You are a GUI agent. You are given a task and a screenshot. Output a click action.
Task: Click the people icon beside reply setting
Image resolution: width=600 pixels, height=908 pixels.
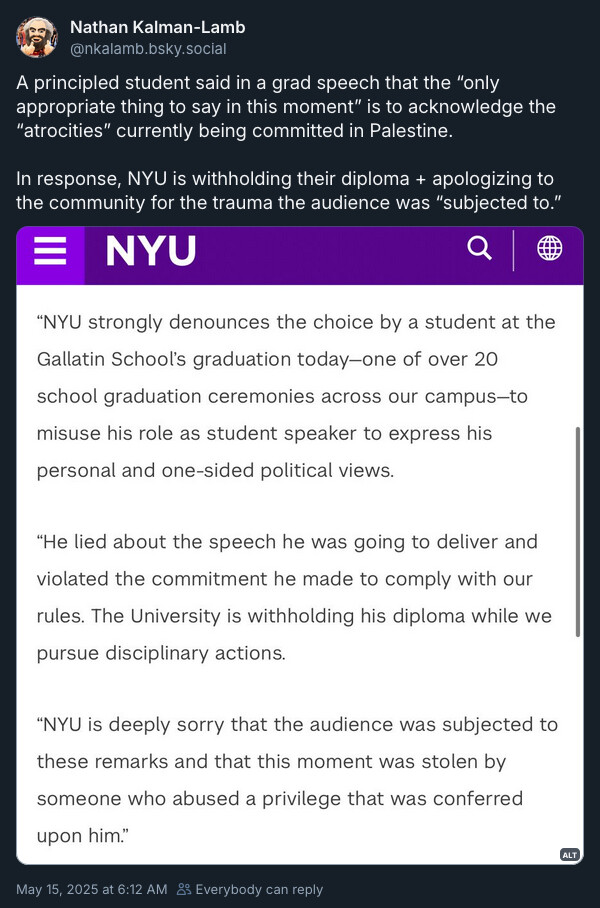pos(184,889)
